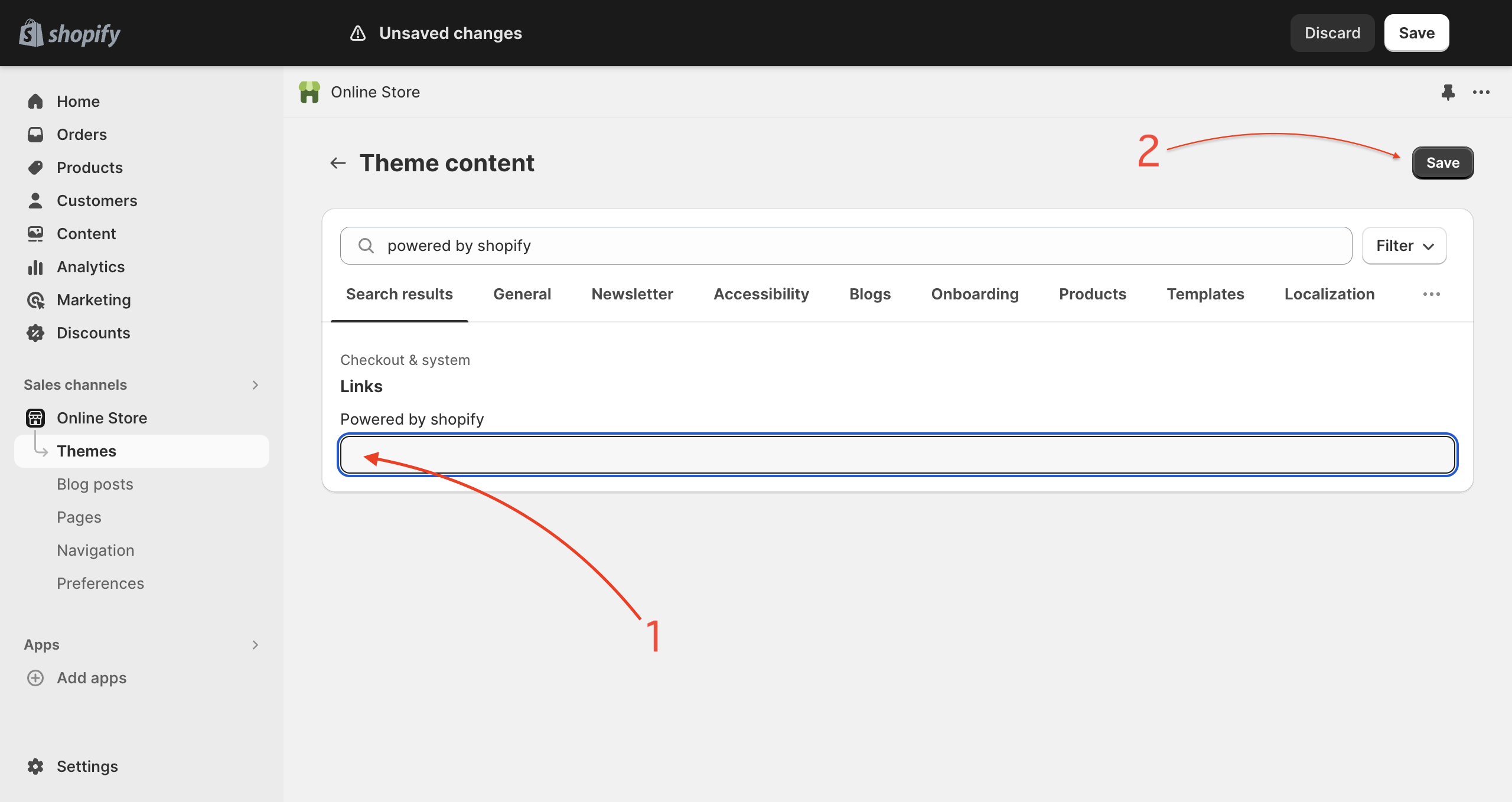This screenshot has width=1512, height=802.
Task: Open Navigation under Online Store
Action: pyautogui.click(x=96, y=550)
